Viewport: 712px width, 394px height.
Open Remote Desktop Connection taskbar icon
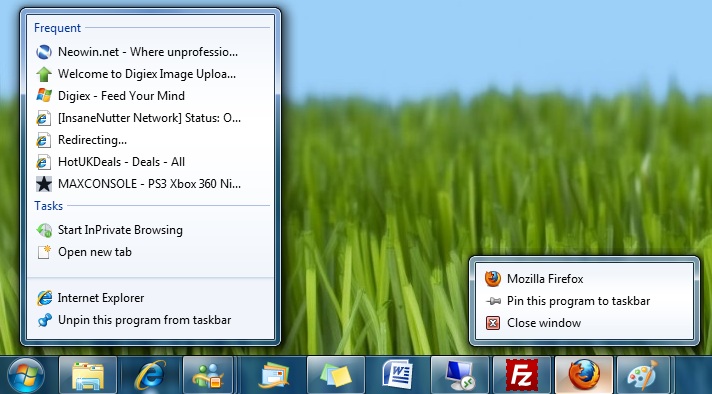pyautogui.click(x=460, y=375)
